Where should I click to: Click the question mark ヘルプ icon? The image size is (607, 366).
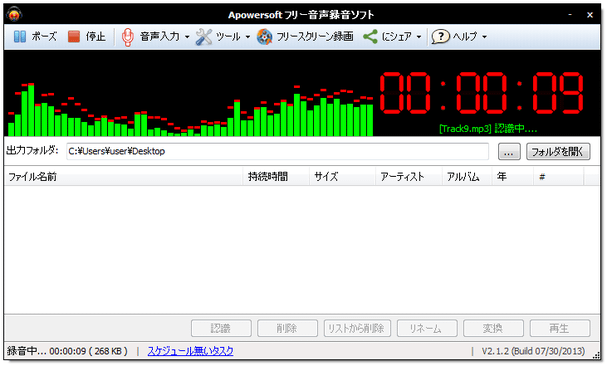click(x=440, y=37)
